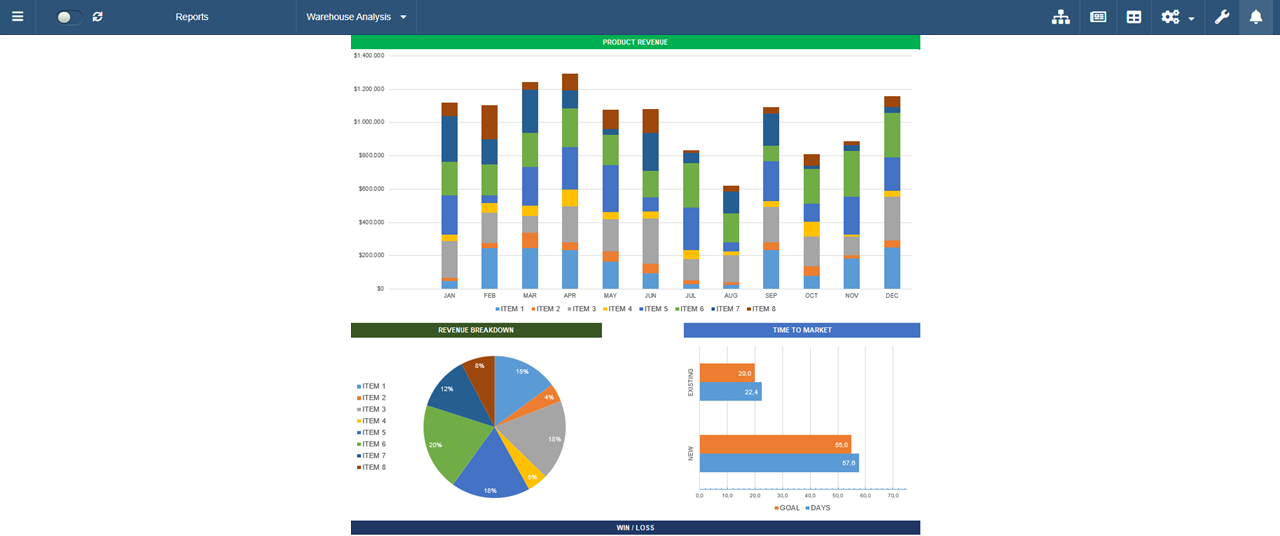
Task: Open the gears settings dropdown
Action: tap(1178, 17)
